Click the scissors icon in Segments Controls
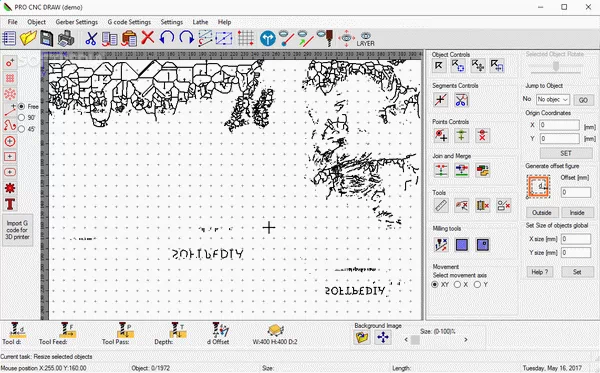This screenshot has width=600, height=373. point(461,100)
